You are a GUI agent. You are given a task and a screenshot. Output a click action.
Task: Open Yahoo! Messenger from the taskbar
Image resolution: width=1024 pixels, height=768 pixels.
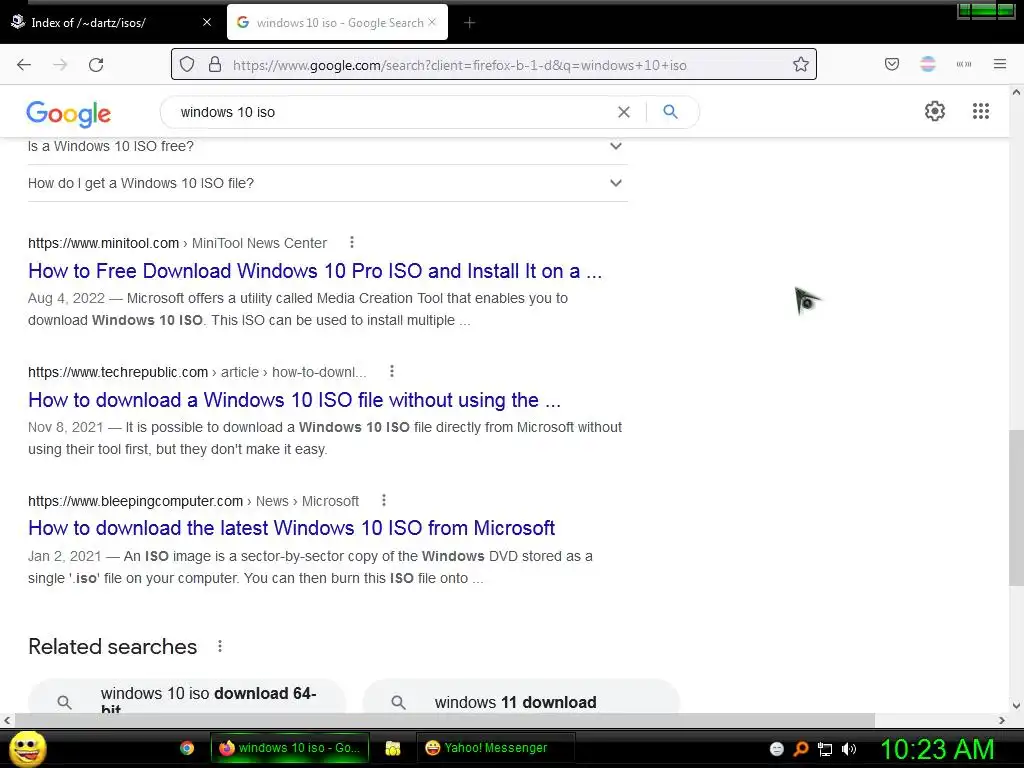[495, 748]
